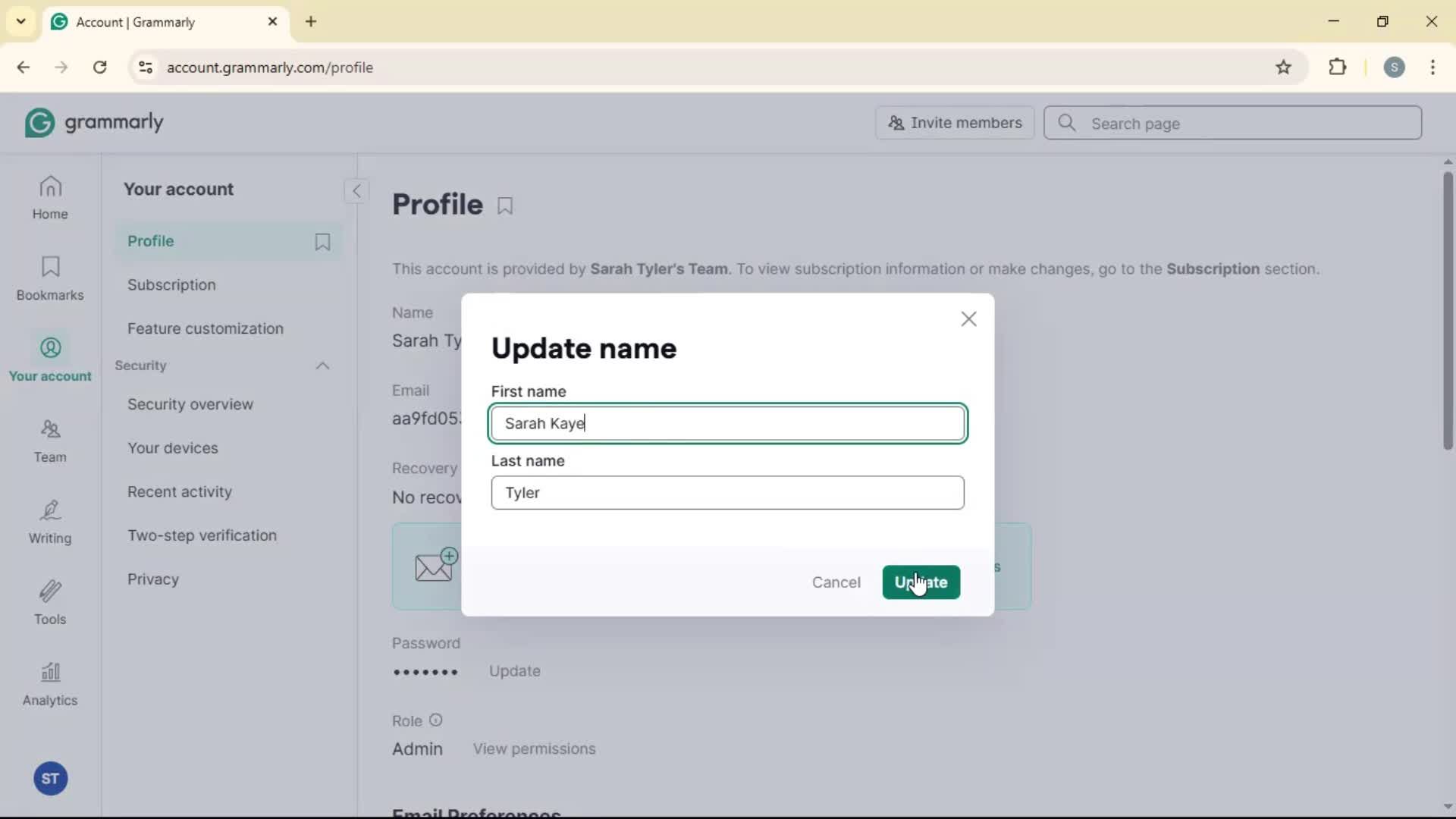The image size is (1456, 819).
Task: Toggle bookmark icon in Profile menu row
Action: [x=322, y=242]
